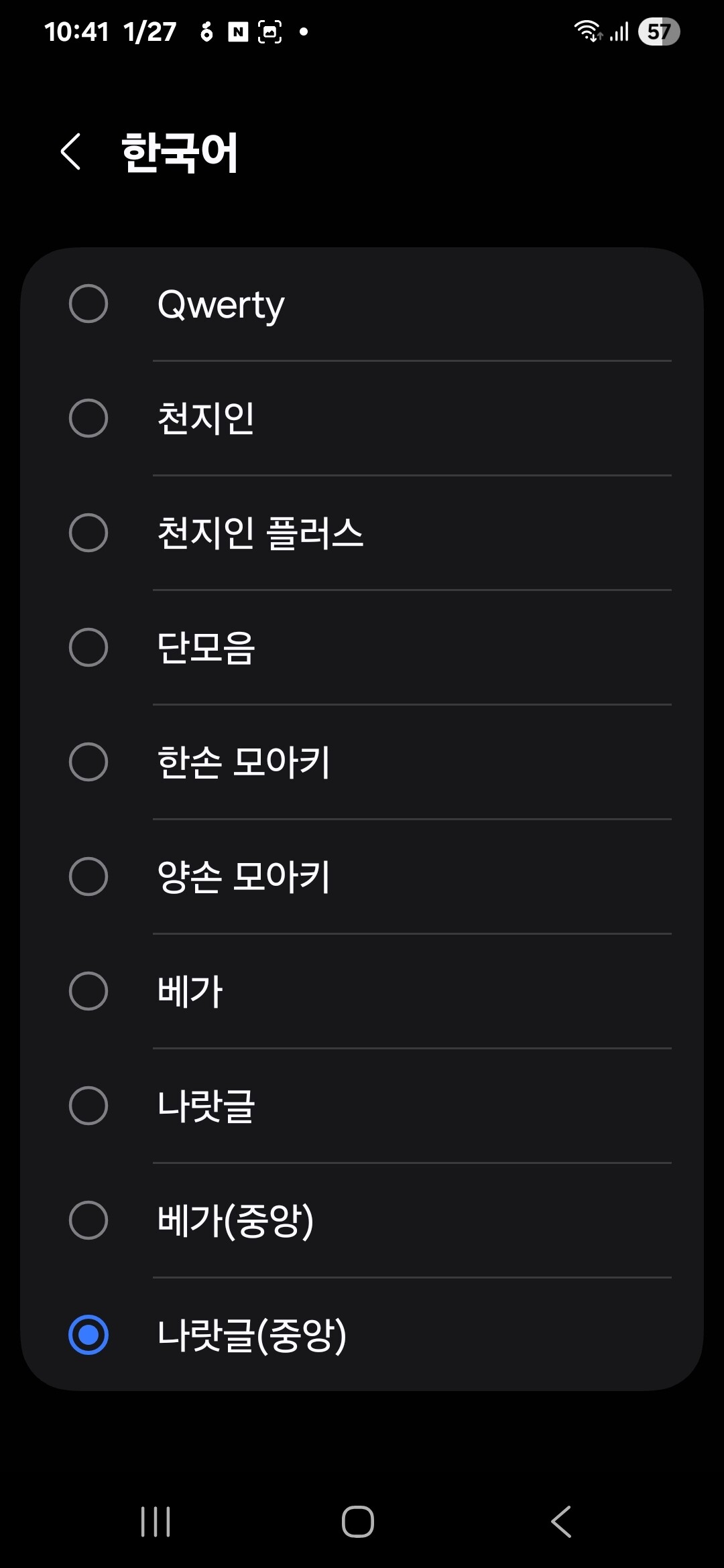Select the 나랏글 radio button

point(88,1106)
